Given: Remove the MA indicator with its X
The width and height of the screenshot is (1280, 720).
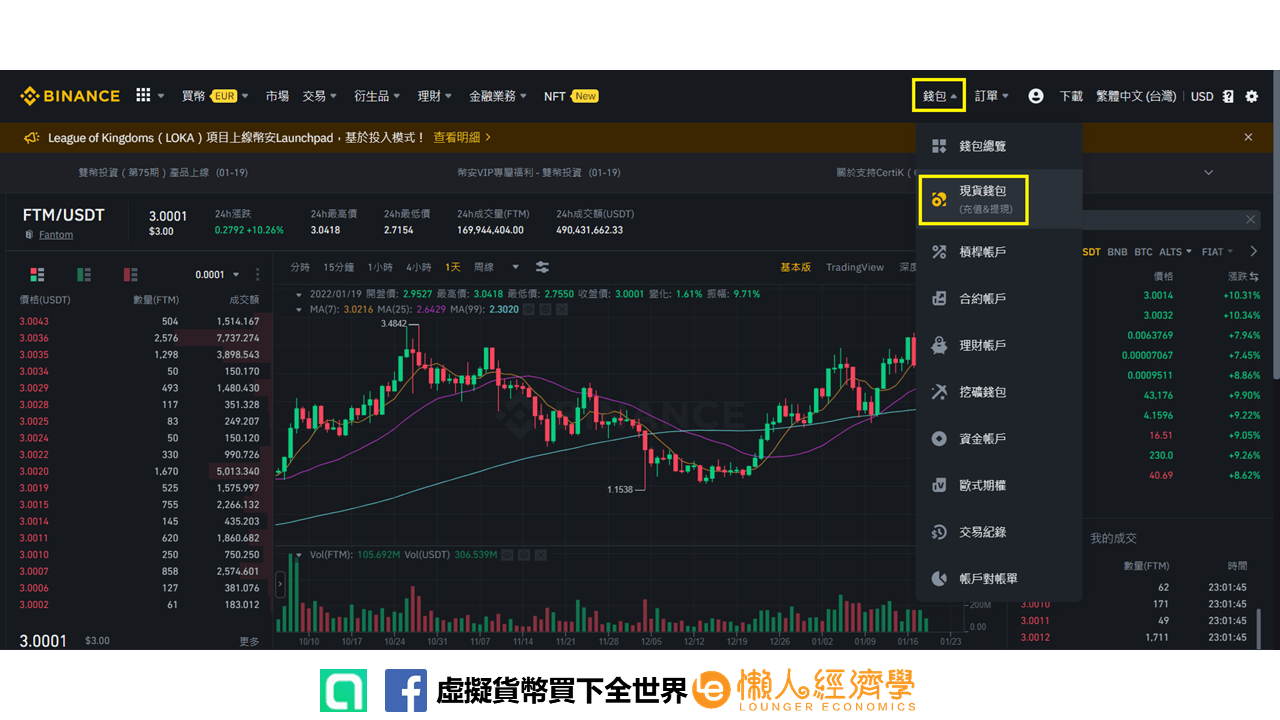Looking at the screenshot, I should pyautogui.click(x=562, y=310).
